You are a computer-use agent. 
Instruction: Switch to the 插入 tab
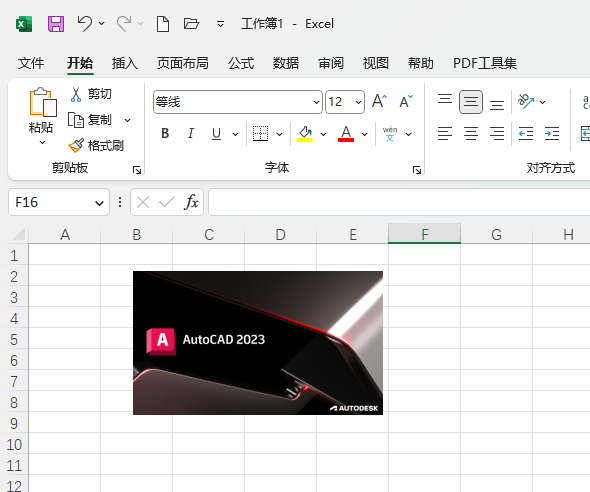pos(125,63)
